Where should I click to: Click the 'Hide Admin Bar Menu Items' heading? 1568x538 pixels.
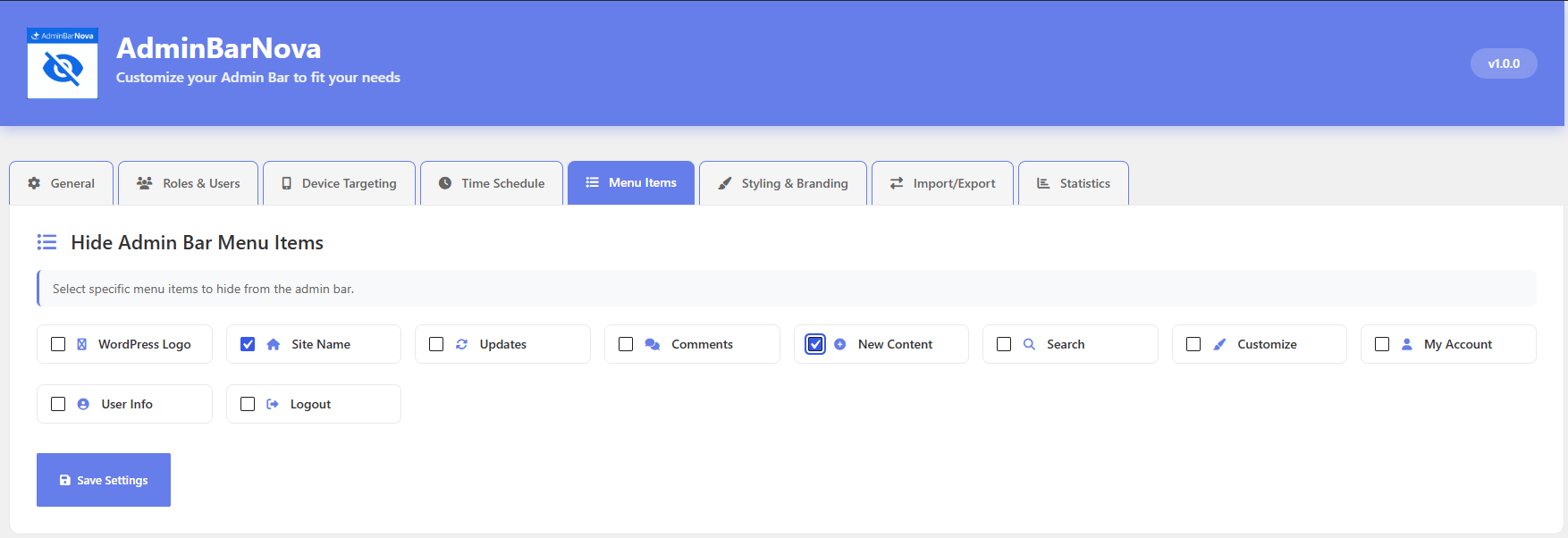pyautogui.click(x=198, y=242)
